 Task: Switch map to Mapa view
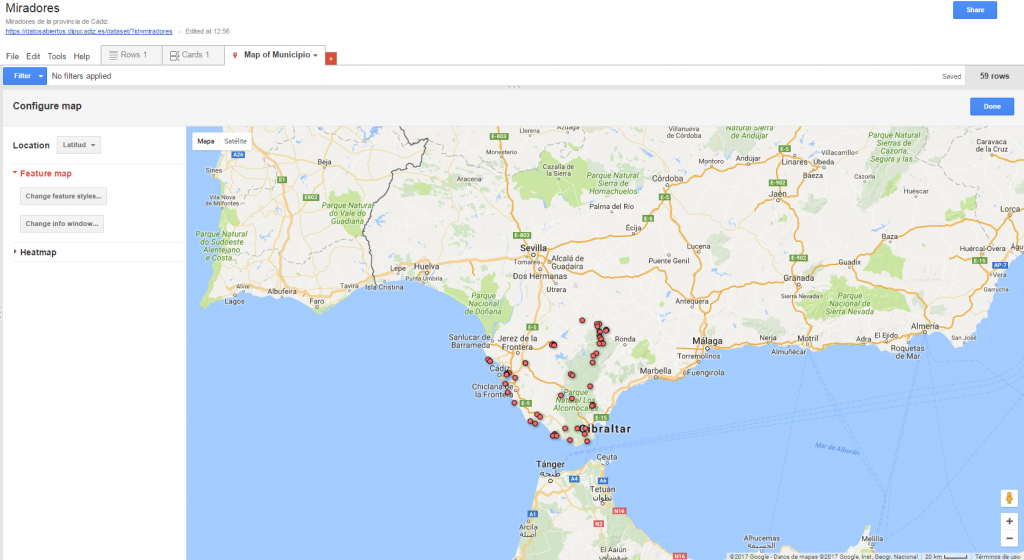(206, 141)
